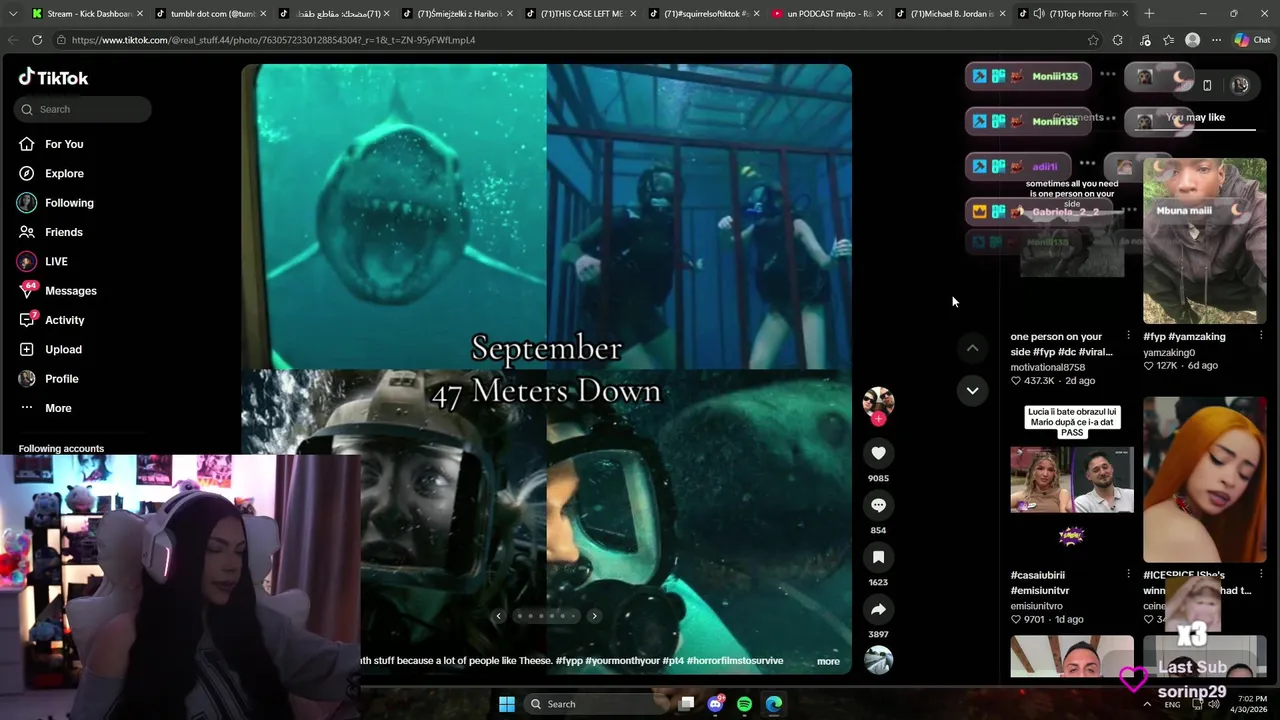Viewport: 1280px width, 720px height.
Task: Open the volume control in system tray
Action: click(1214, 704)
